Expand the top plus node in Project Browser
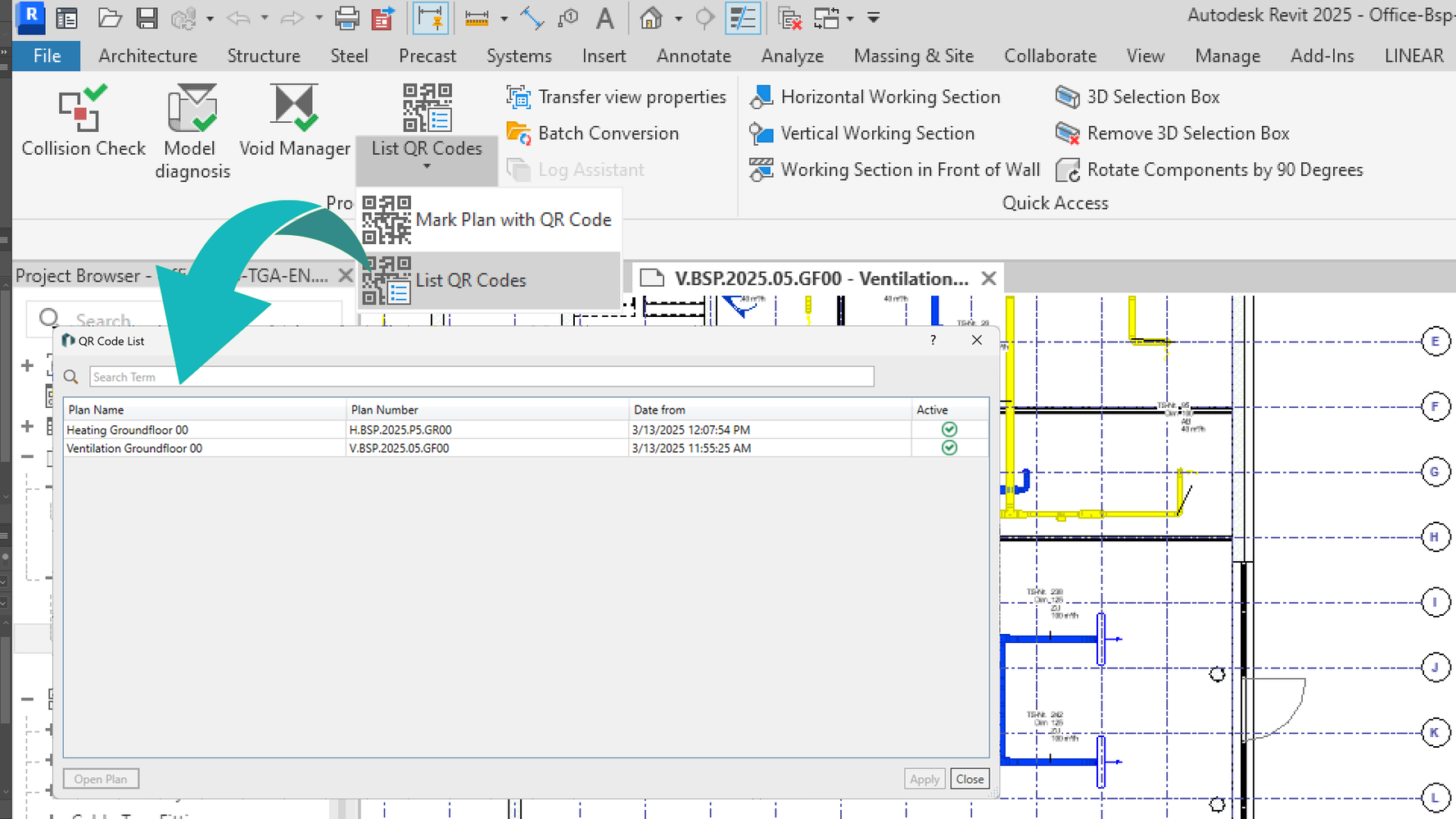Viewport: 1456px width, 819px height. [27, 365]
